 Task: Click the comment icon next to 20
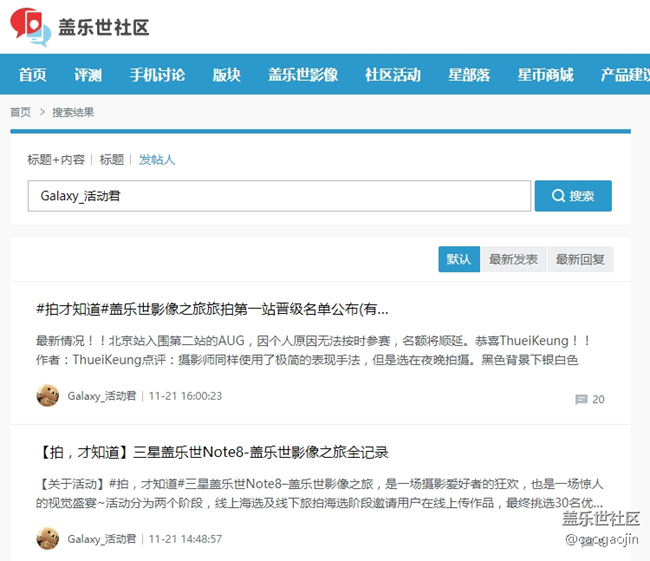[581, 399]
